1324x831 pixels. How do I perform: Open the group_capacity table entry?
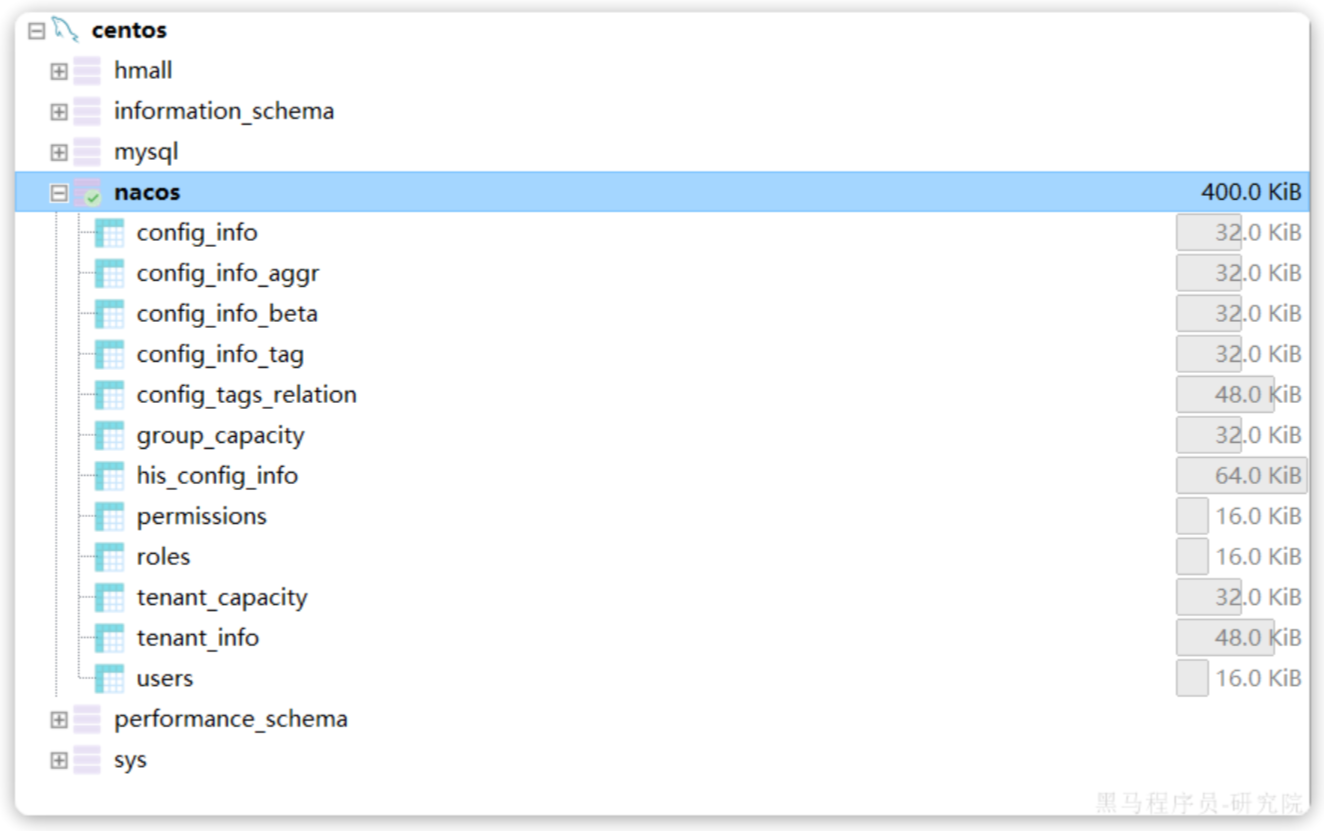click(x=220, y=436)
